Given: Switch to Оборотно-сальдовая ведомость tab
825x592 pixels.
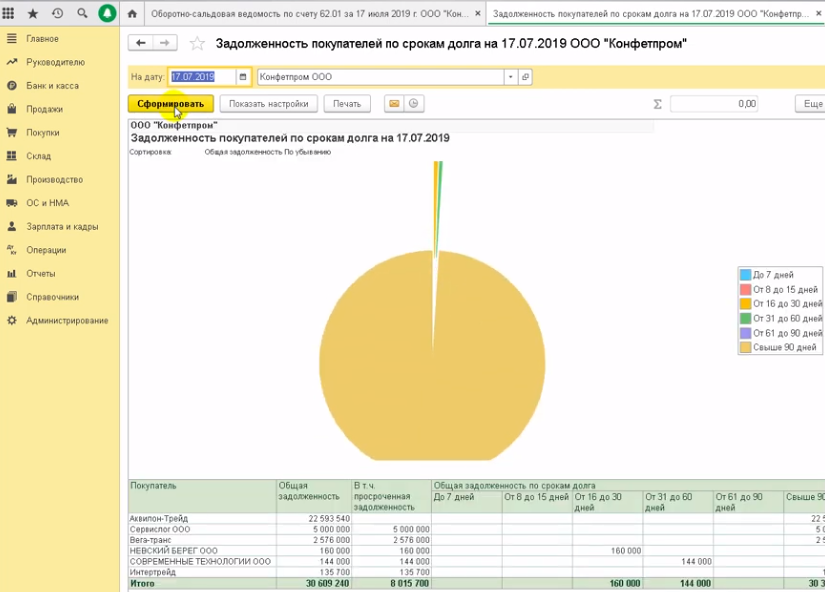Looking at the screenshot, I should (x=306, y=14).
